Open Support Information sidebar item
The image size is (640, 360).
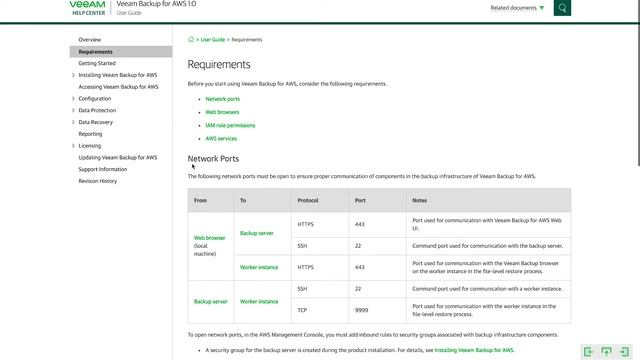103,169
